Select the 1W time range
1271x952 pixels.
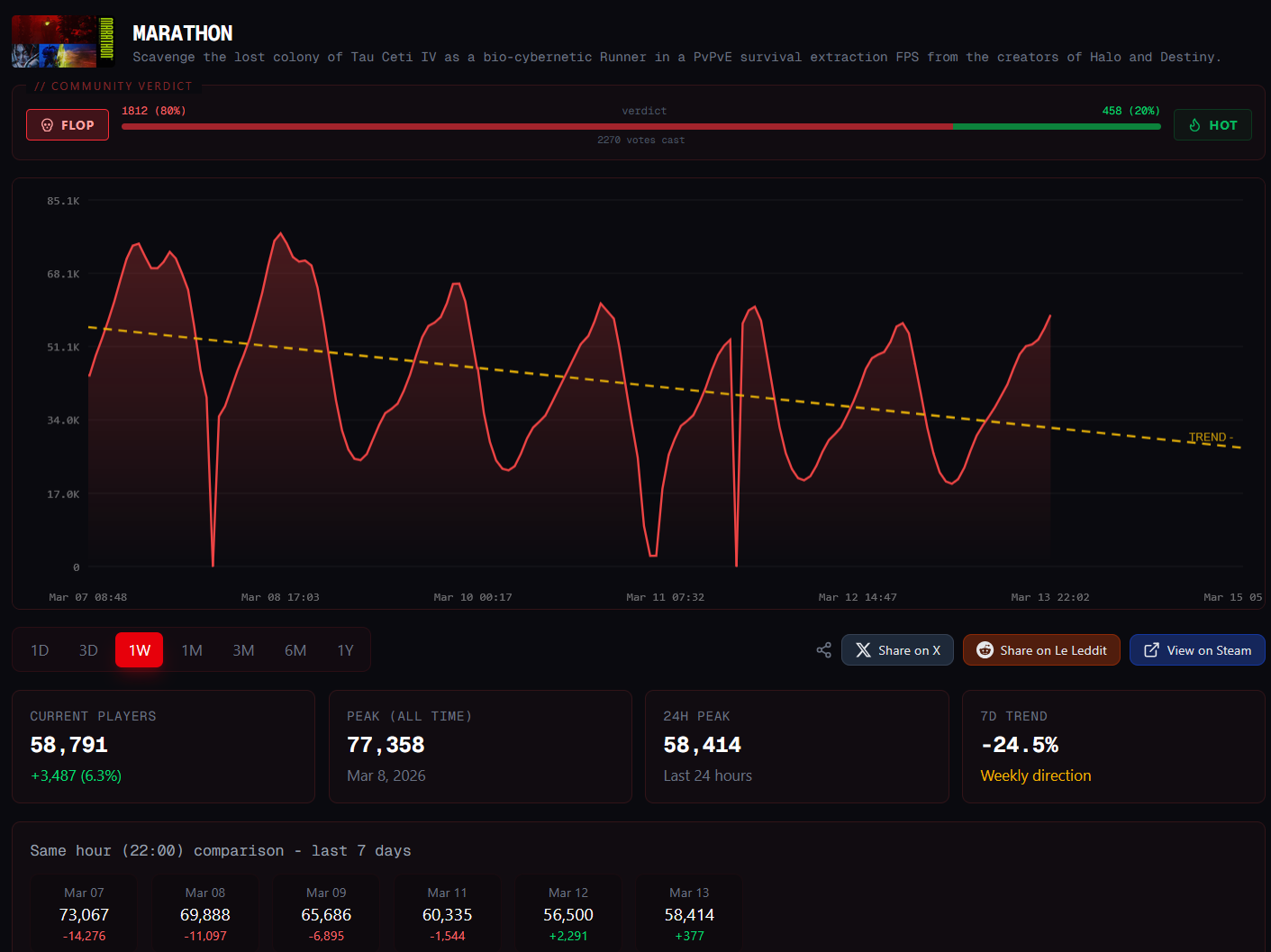[x=140, y=650]
